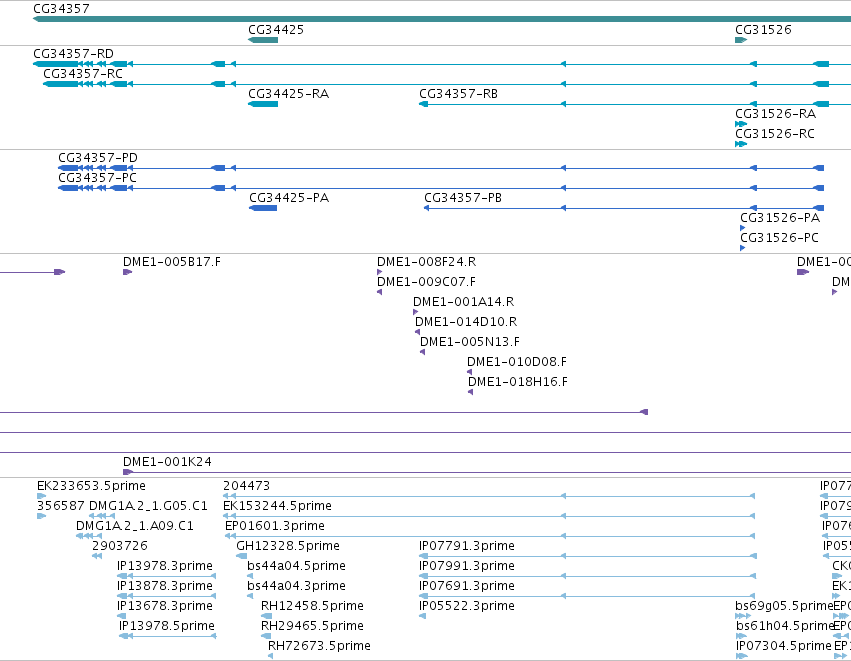Screen dimensions: 851x661
Task: Click BAC end label DME1-005B17.F
Action: pos(172,262)
